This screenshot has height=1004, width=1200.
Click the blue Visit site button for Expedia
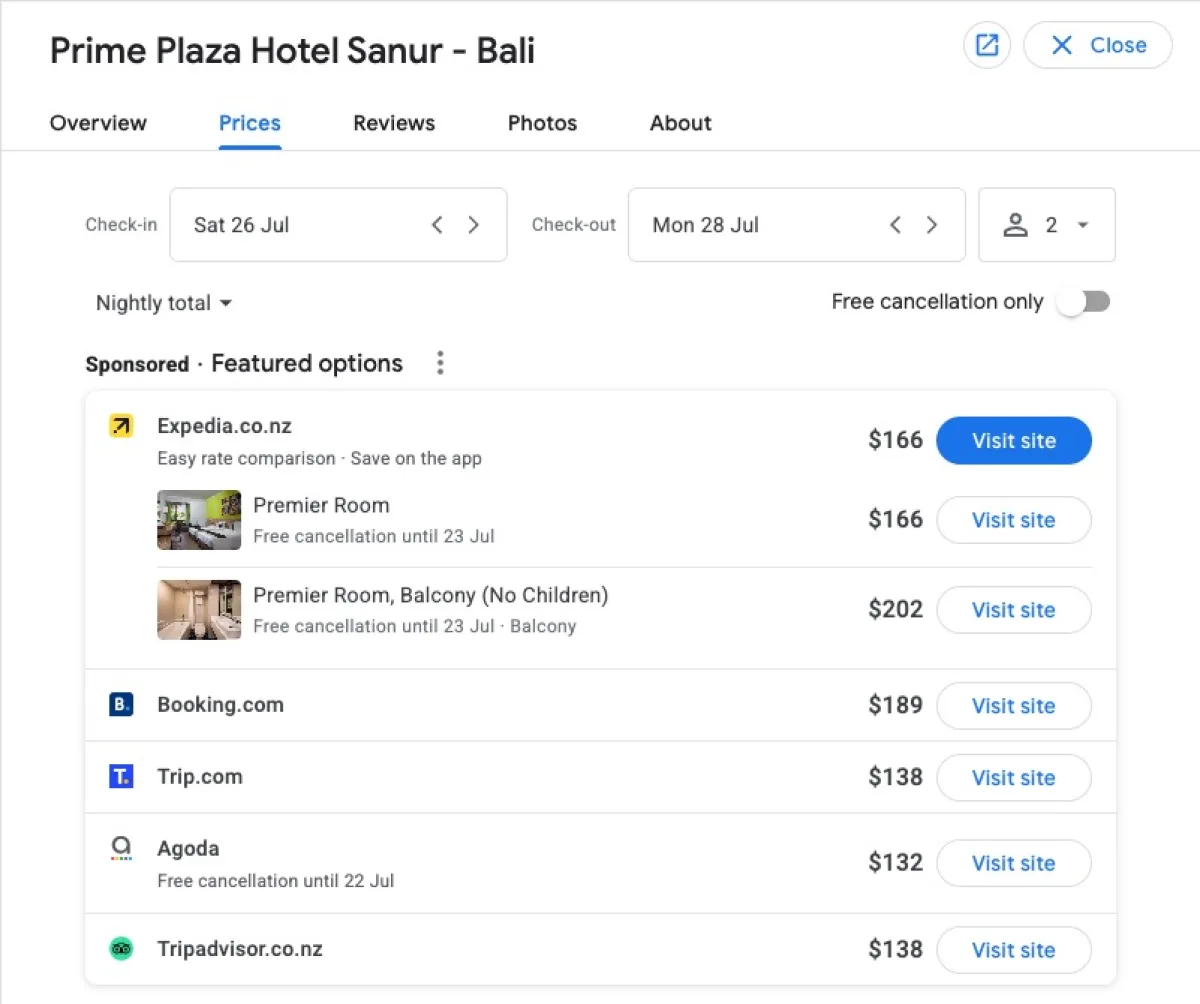[x=1013, y=440]
